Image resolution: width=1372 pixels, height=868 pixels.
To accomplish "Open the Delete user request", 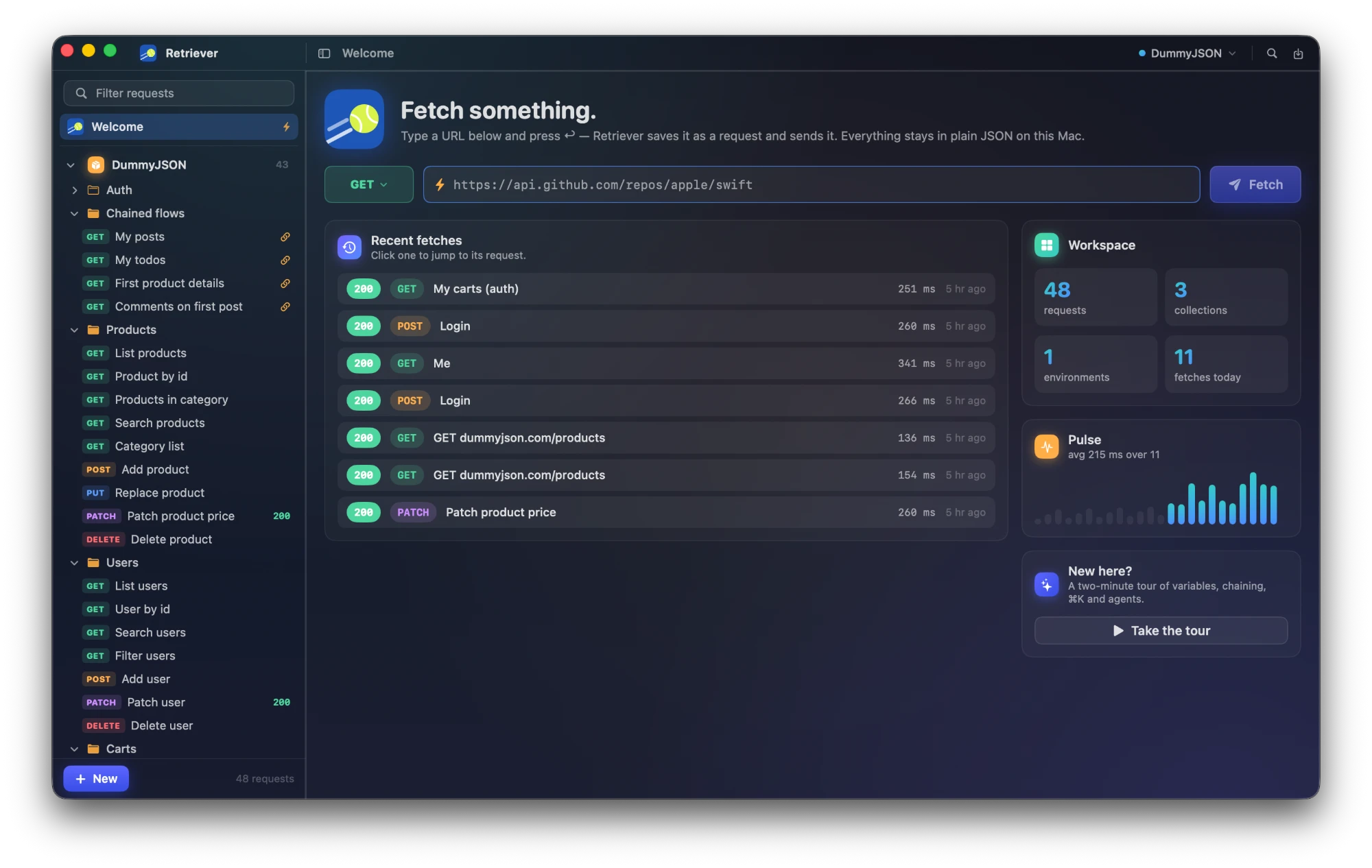I will click(x=179, y=725).
